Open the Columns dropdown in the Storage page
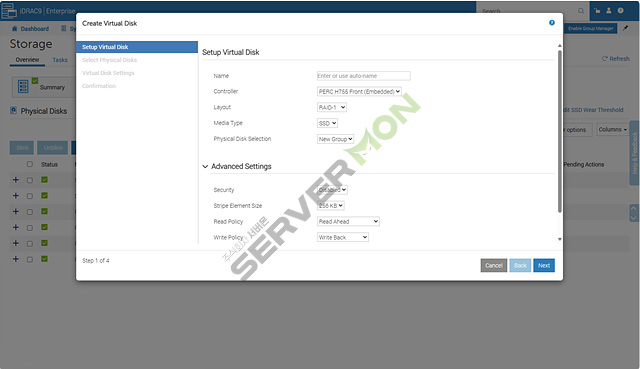This screenshot has height=369, width=640. pos(612,129)
